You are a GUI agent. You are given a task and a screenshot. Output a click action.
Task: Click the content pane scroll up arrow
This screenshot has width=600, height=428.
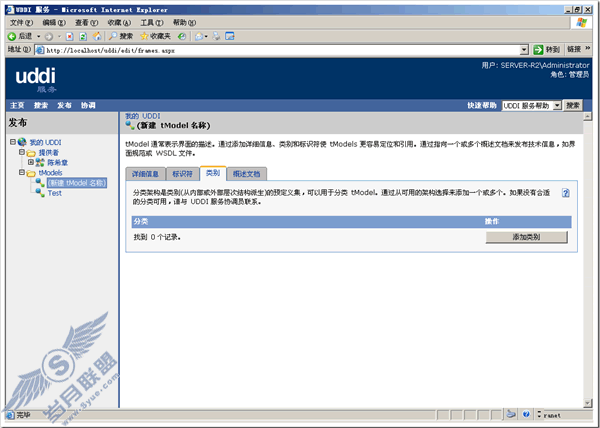(588, 116)
